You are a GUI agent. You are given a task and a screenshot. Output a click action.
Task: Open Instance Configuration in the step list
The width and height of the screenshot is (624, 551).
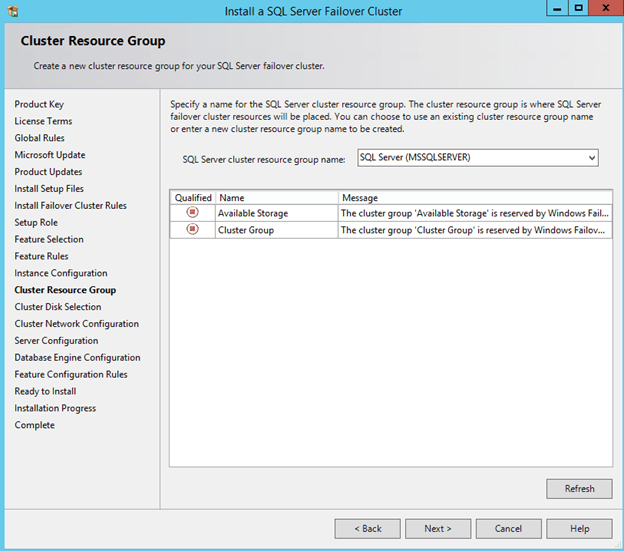click(x=61, y=273)
